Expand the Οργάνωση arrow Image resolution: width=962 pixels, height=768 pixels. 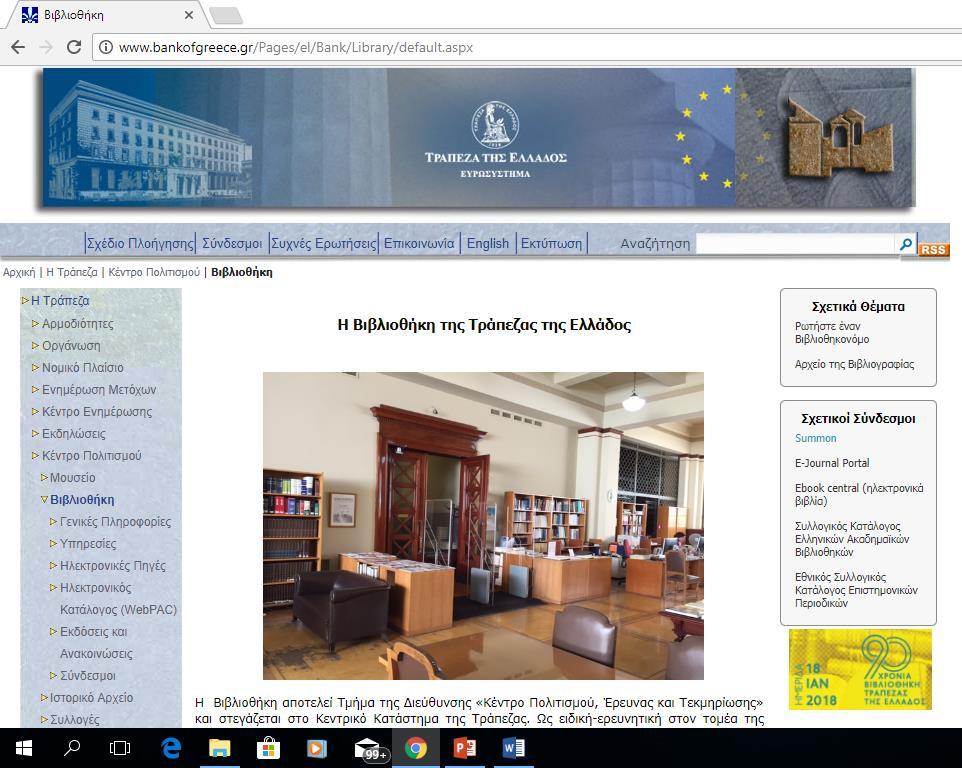point(36,345)
